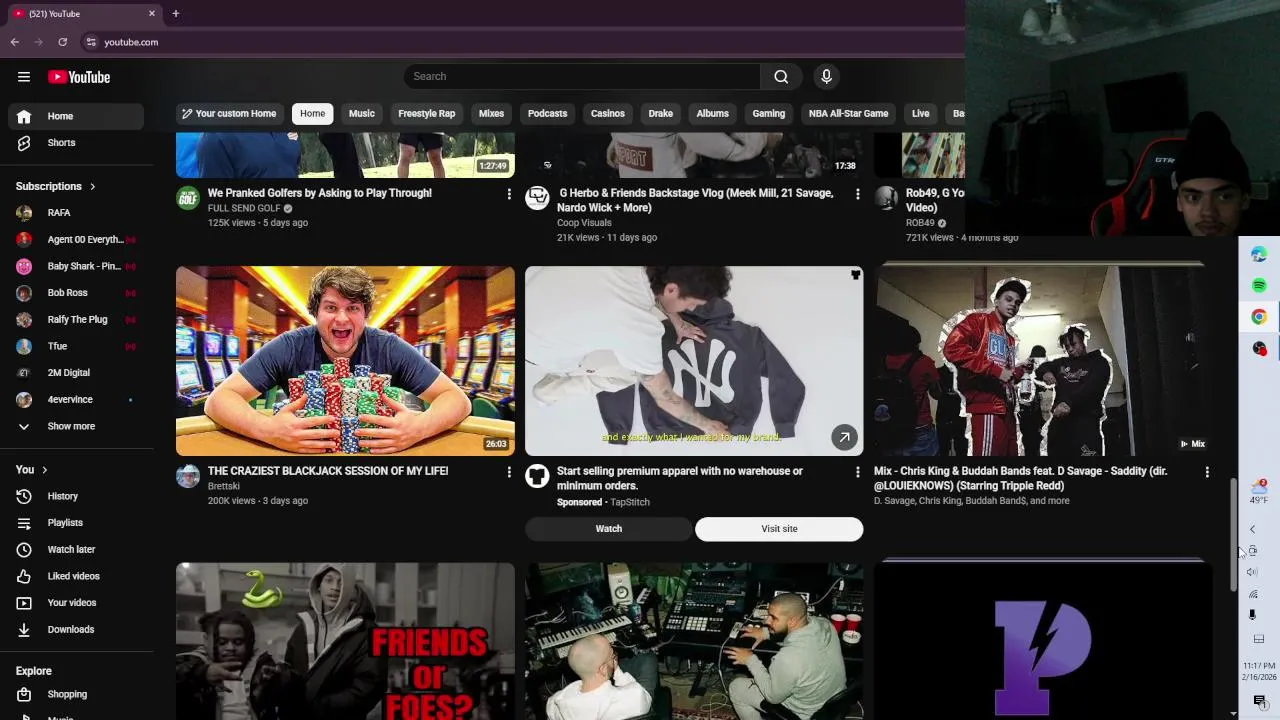
Task: Open Baby Shark subscription channel
Action: coord(76,266)
